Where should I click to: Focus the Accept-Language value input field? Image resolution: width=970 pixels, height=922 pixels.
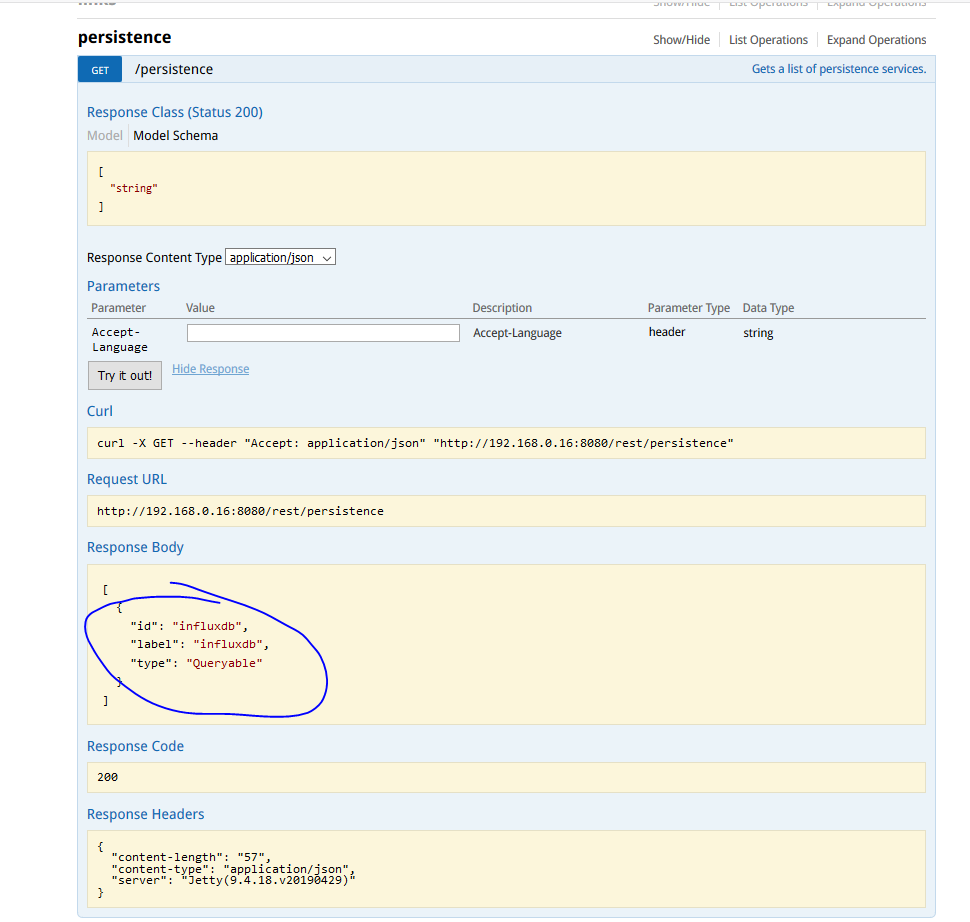tap(323, 333)
